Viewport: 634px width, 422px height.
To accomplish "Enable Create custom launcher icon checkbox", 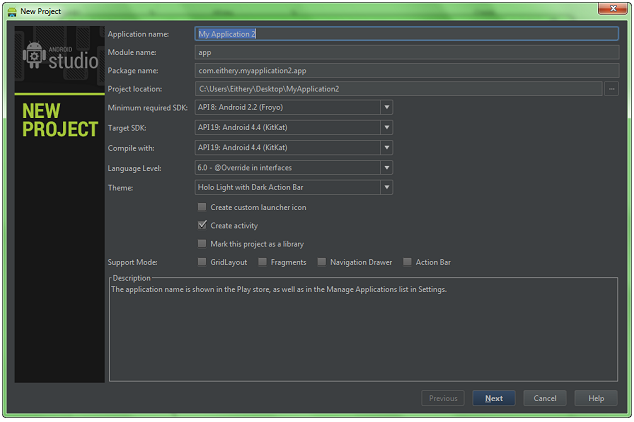I will (x=202, y=207).
